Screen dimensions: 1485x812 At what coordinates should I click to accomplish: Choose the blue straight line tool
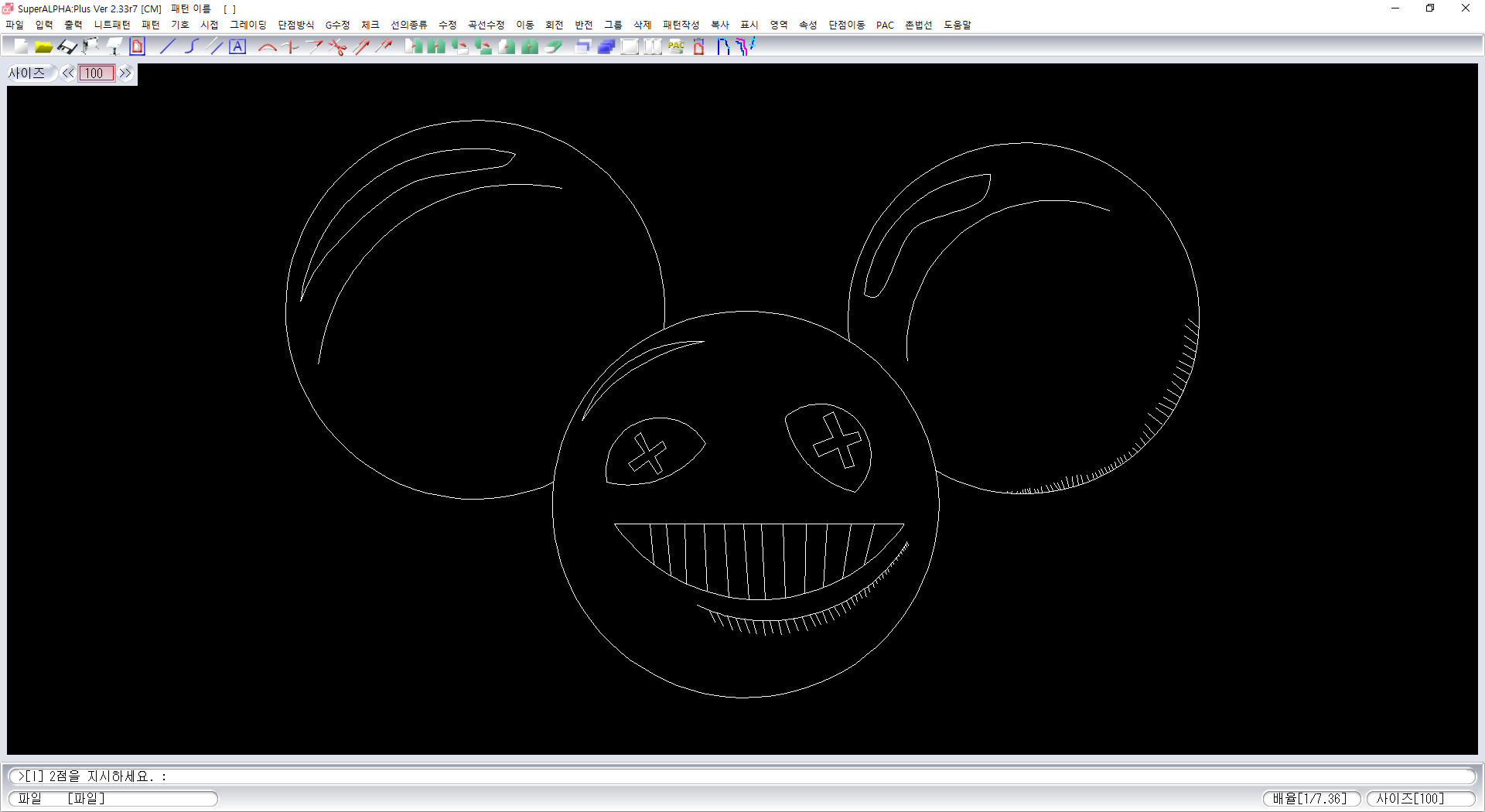tap(168, 47)
